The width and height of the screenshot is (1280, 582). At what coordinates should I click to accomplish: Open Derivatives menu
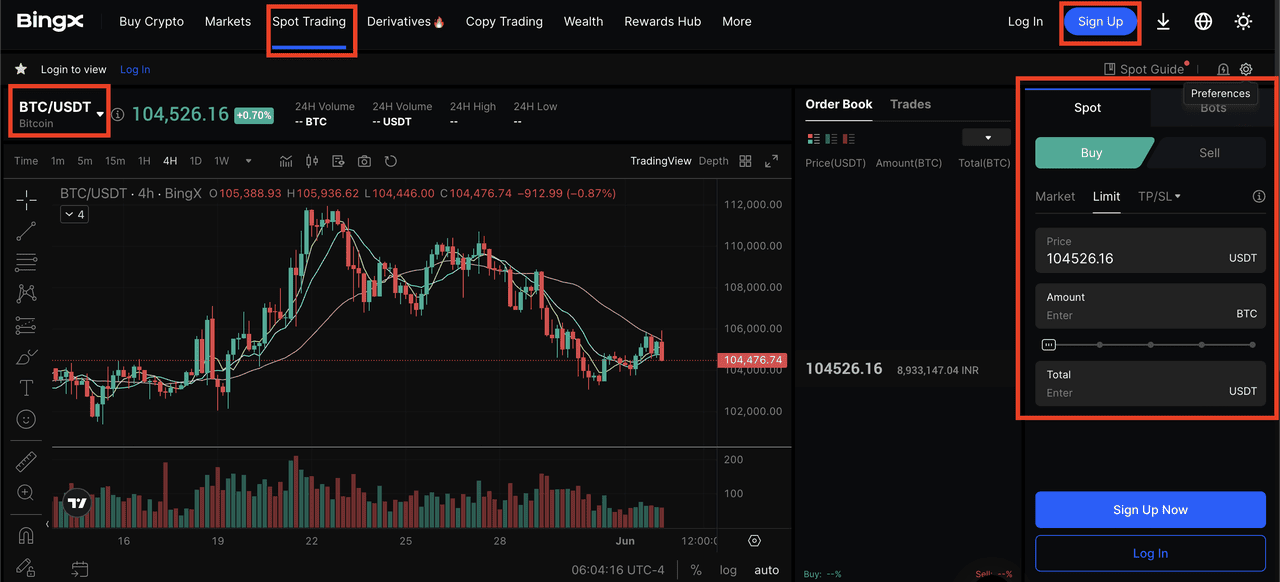(405, 21)
